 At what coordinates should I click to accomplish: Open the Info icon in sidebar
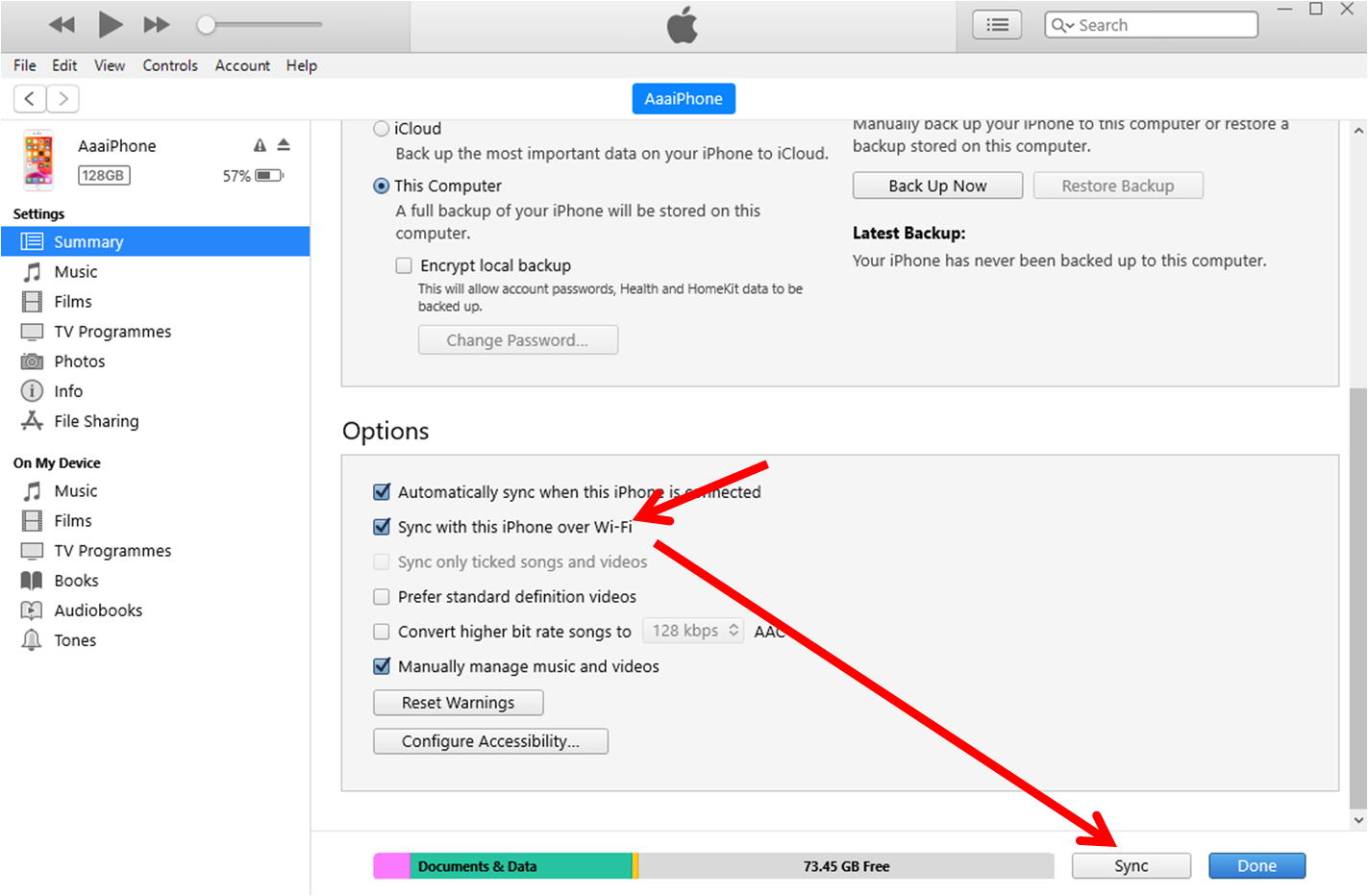[x=33, y=391]
